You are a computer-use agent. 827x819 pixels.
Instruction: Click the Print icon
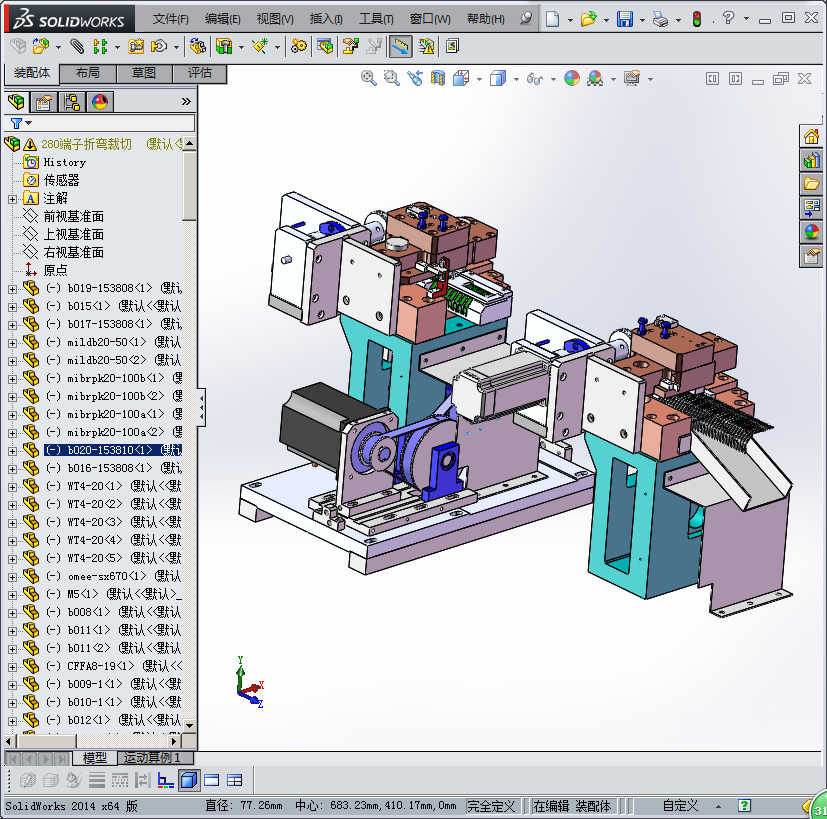[660, 20]
